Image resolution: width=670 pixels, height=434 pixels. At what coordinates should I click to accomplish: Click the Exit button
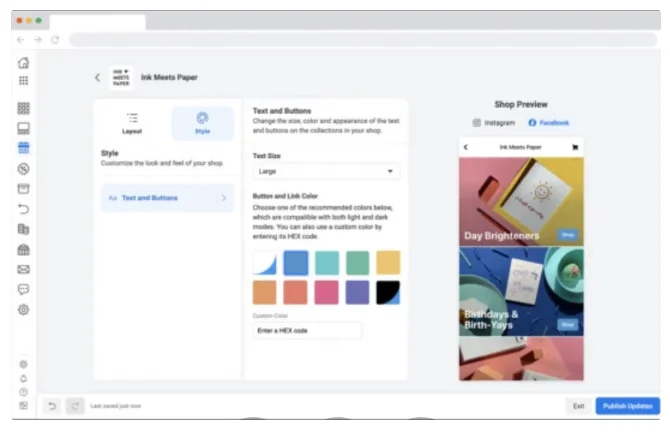[x=578, y=406]
